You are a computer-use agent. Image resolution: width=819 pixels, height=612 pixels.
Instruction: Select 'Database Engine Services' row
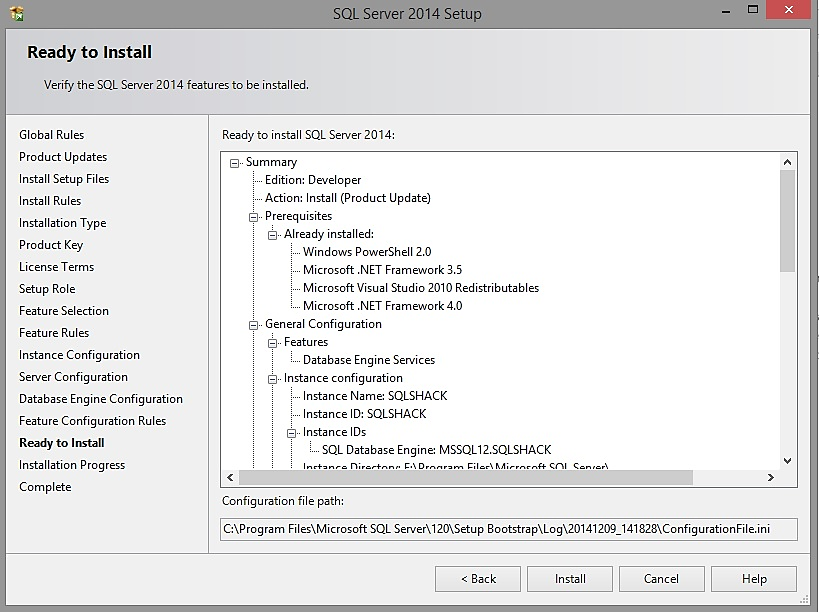pyautogui.click(x=369, y=360)
